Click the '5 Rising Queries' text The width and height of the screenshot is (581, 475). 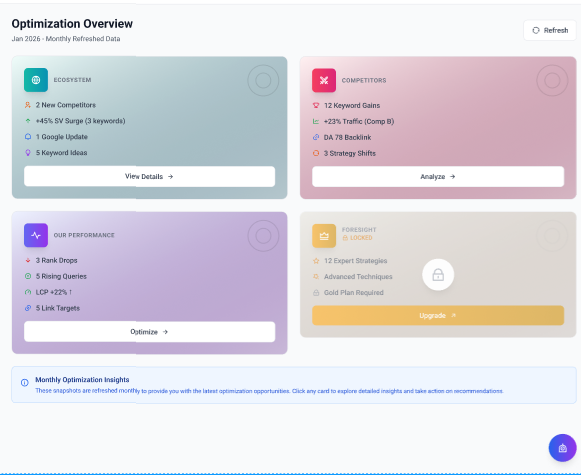tap(61, 276)
